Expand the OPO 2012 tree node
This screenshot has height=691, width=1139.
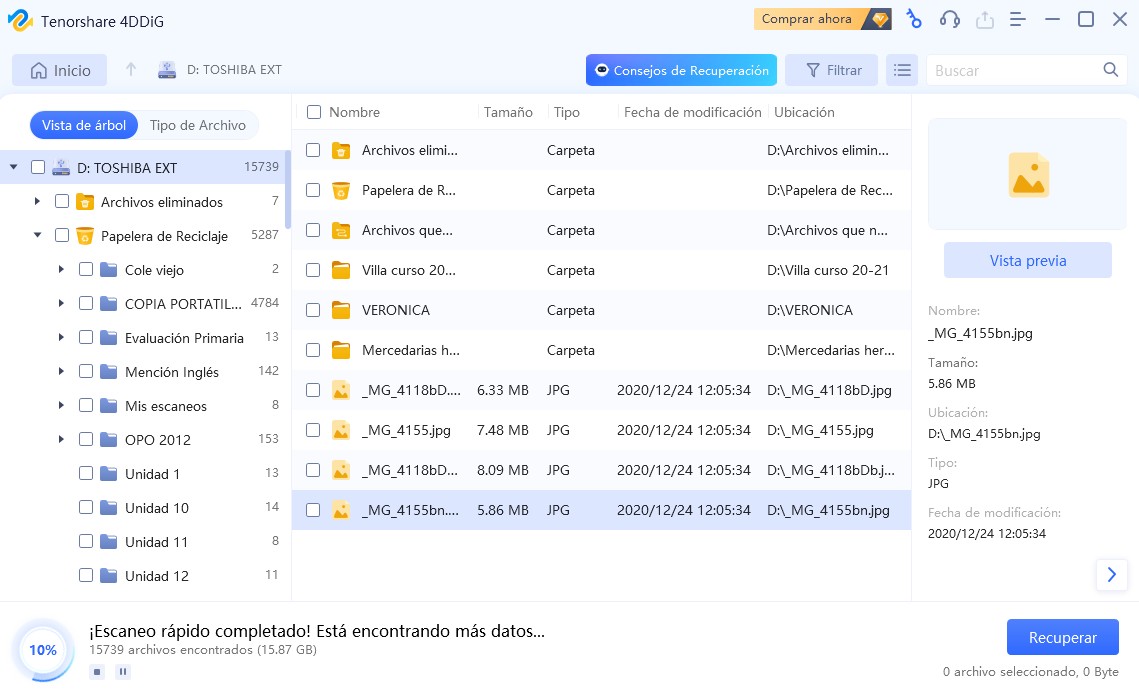coord(61,440)
